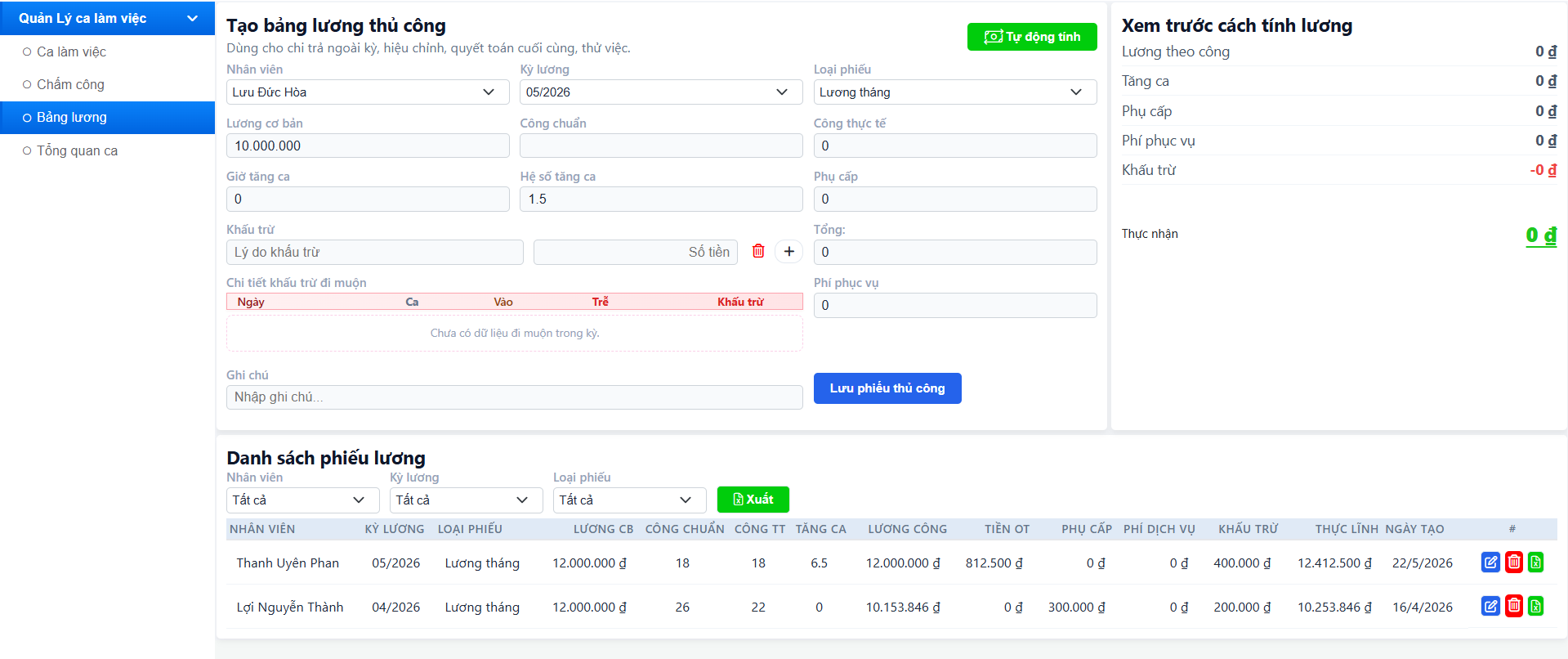Delete Lợi Nguyễn Thành payslip icon
This screenshot has width=1568, height=659.
[x=1514, y=607]
